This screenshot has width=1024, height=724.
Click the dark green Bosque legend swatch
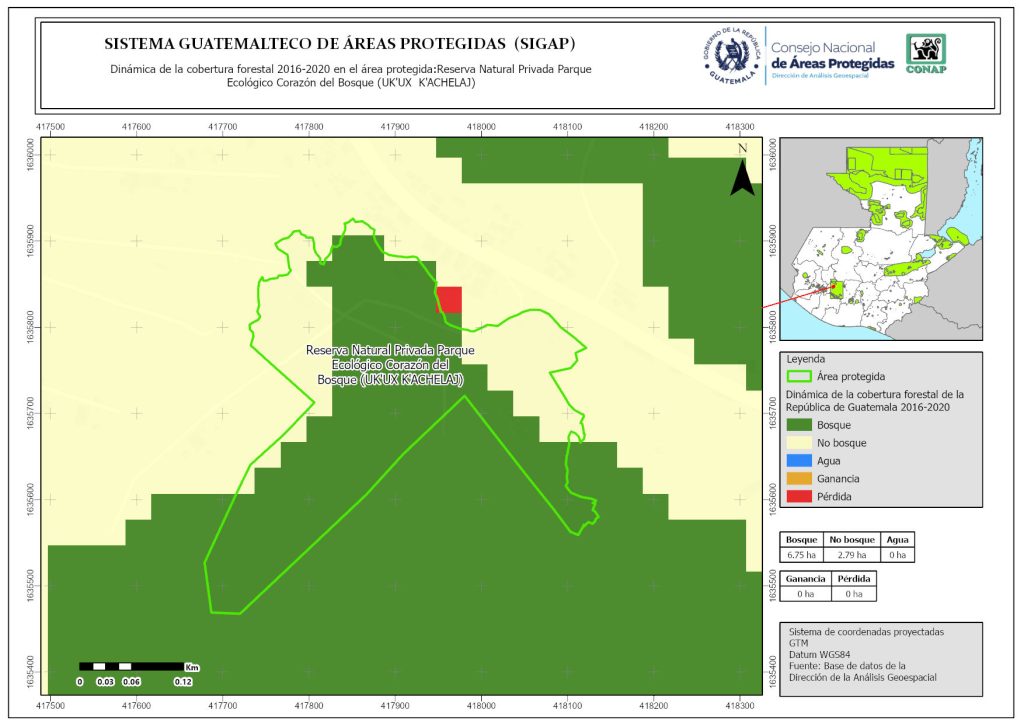pos(801,425)
